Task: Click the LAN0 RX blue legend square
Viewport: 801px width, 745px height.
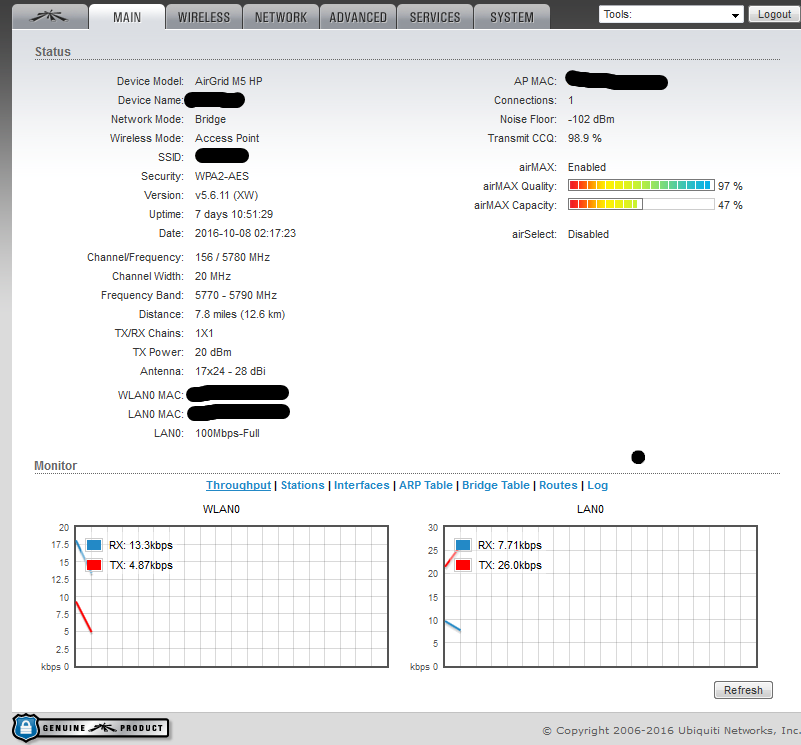Action: (x=463, y=545)
